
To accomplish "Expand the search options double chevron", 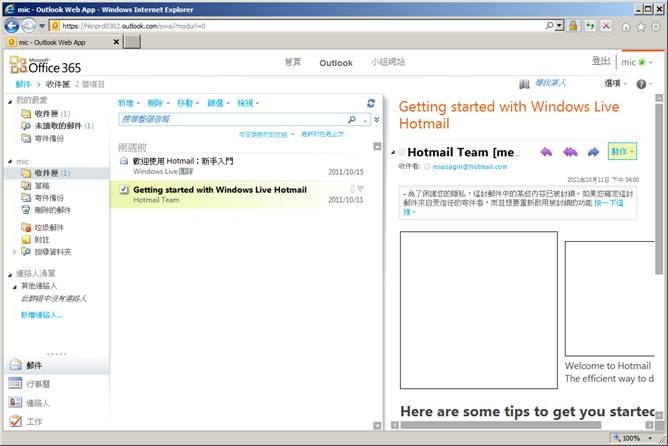I will tap(377, 120).
